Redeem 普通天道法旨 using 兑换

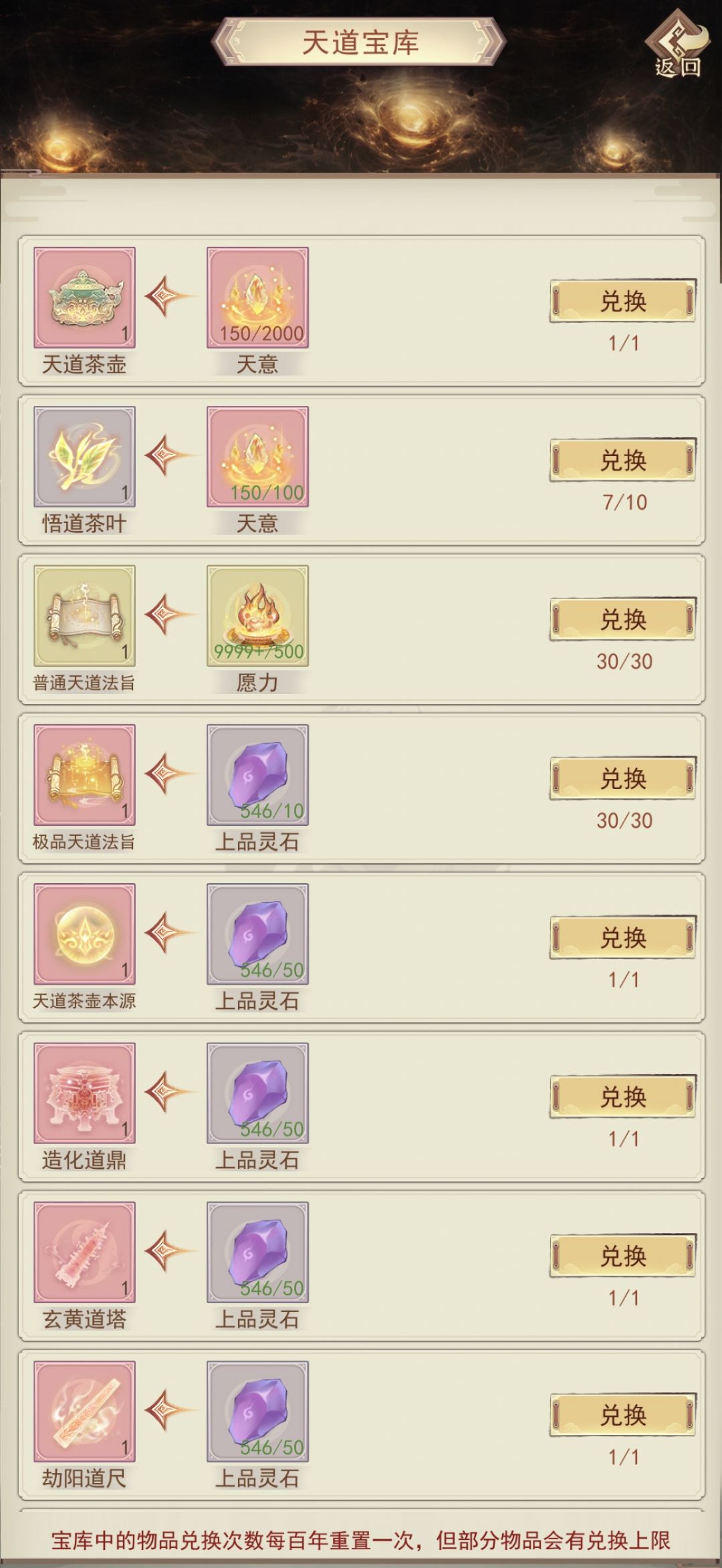coord(623,619)
